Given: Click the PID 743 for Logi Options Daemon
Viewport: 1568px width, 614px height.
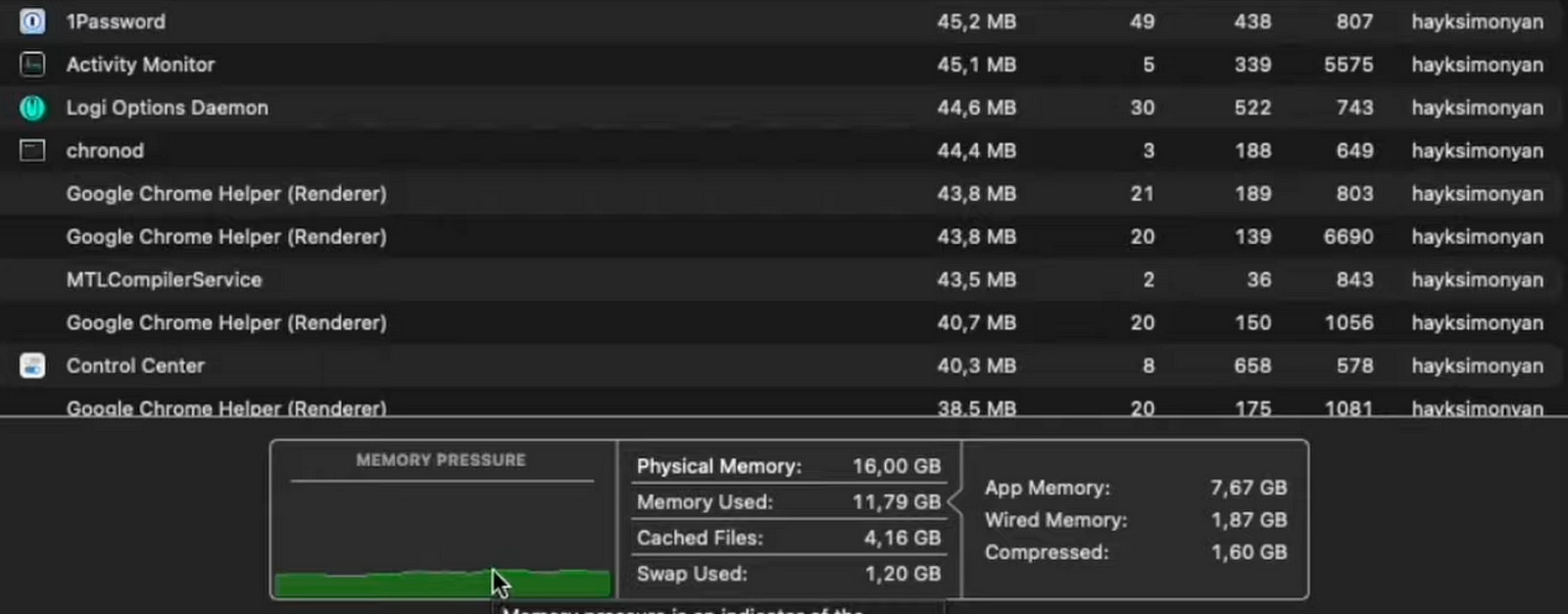Looking at the screenshot, I should [x=1354, y=108].
